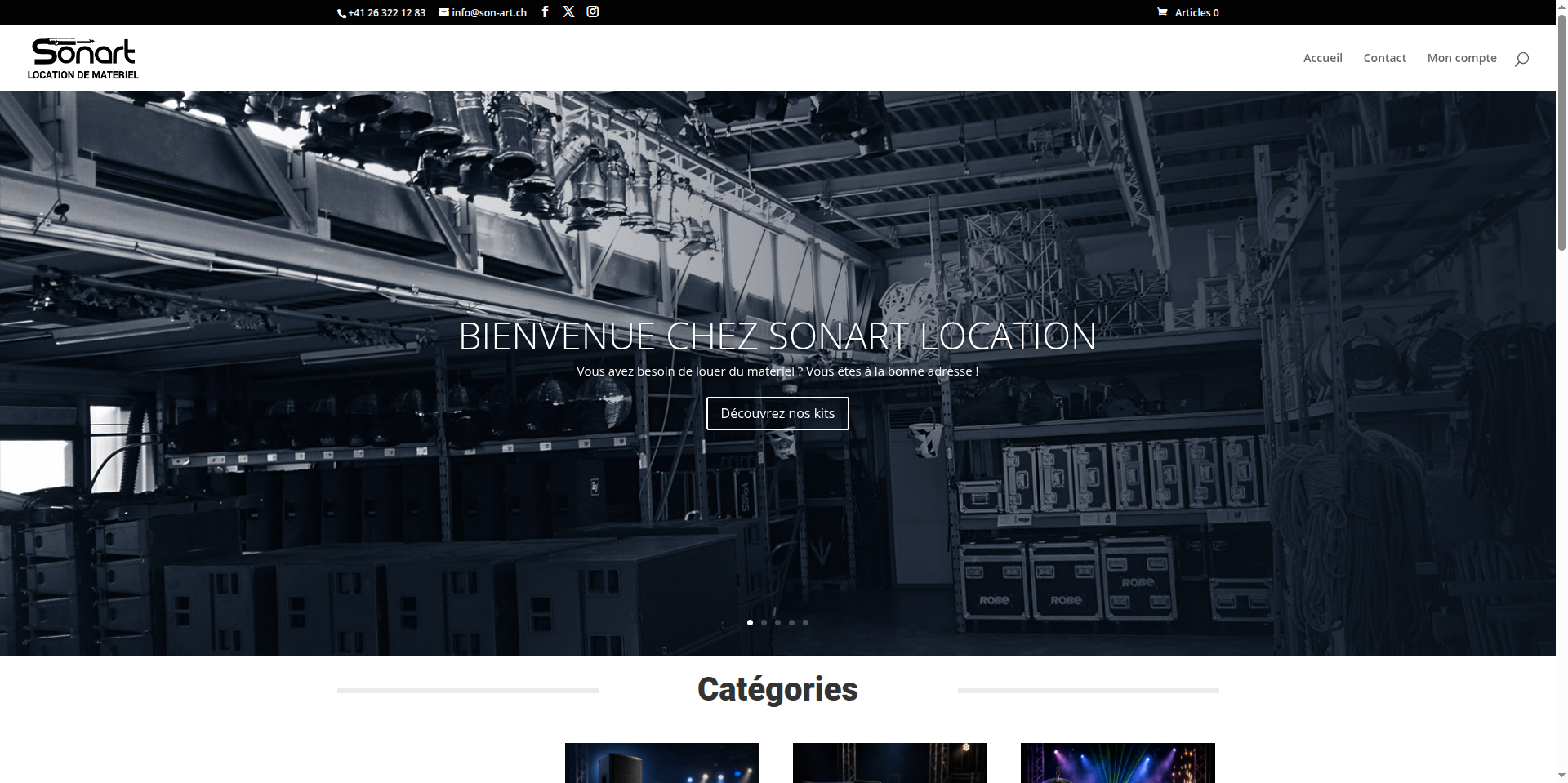Select the second slider dot
This screenshot has height=783, width=1568.
(x=764, y=622)
